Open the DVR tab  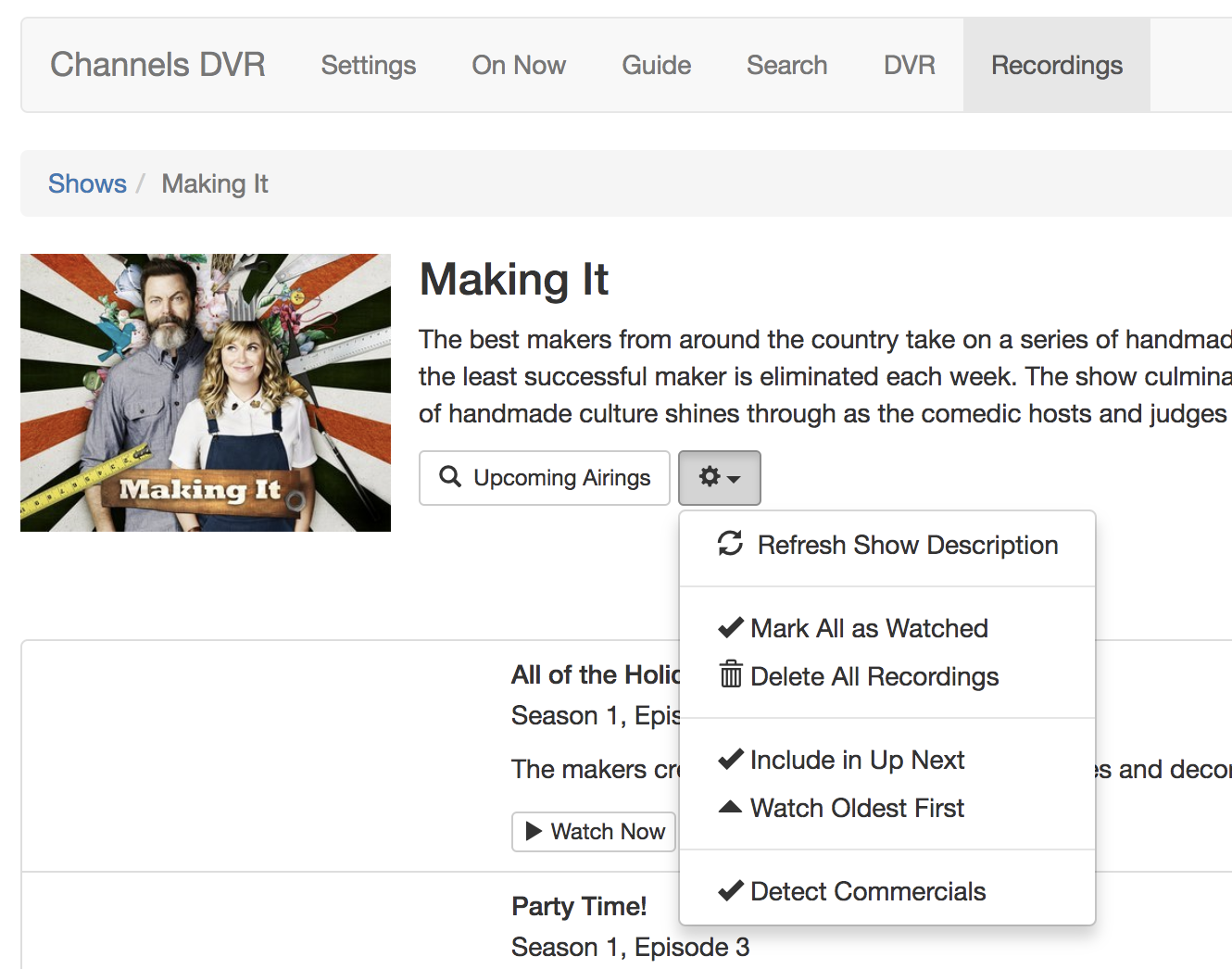click(910, 65)
